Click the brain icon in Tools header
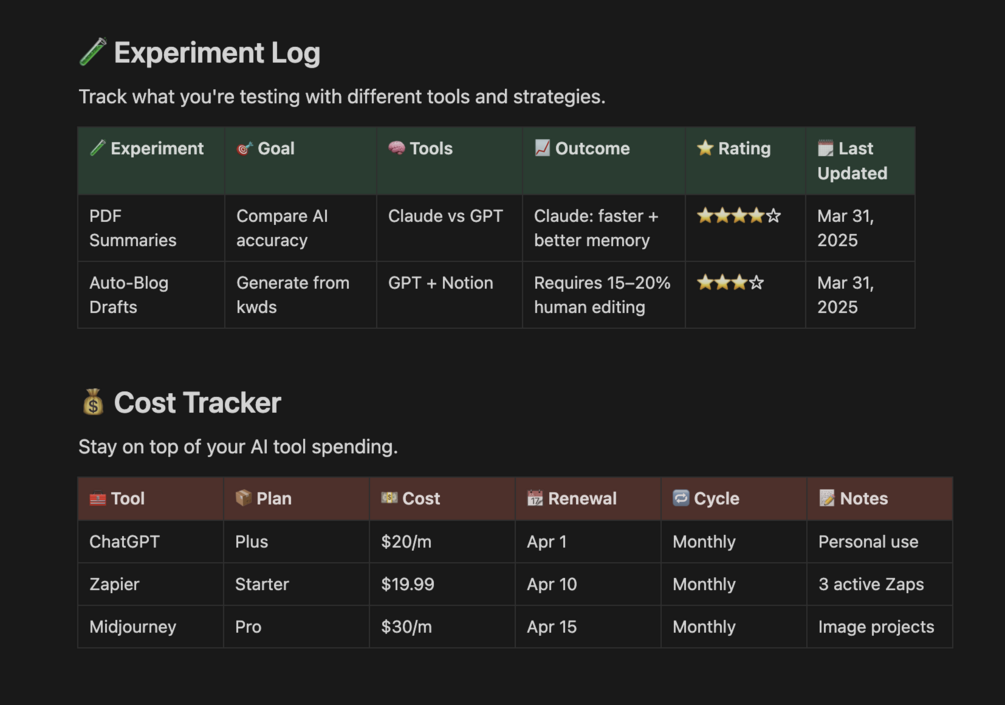Image resolution: width=1005 pixels, height=705 pixels. 396,148
